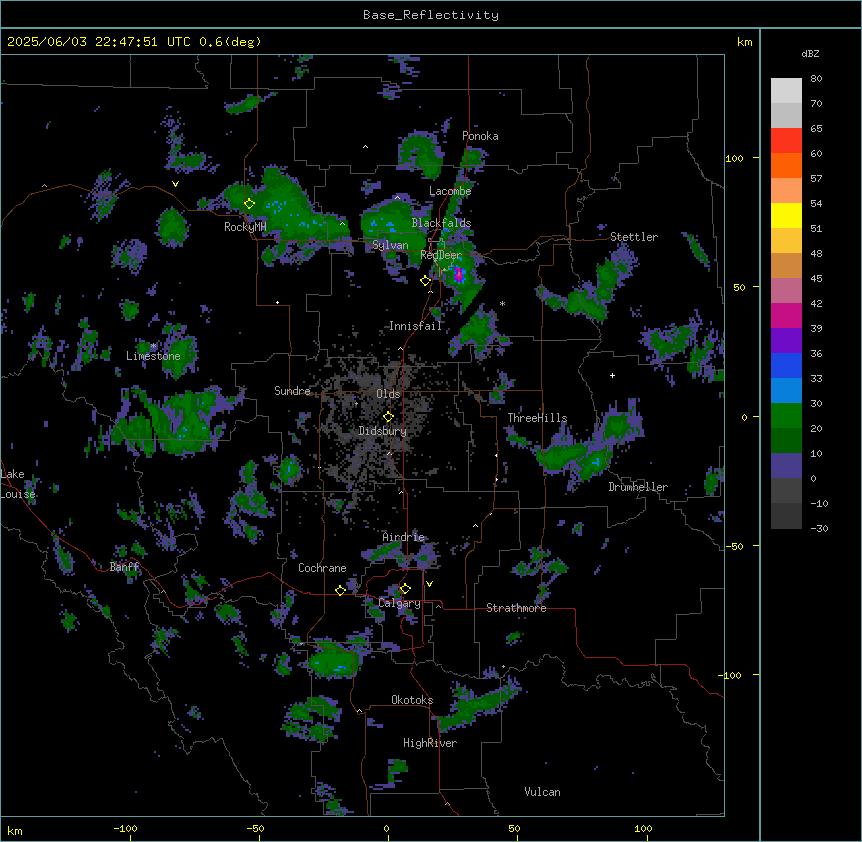Click the white asterisk marker east of Innisfail
The height and width of the screenshot is (842, 862).
coord(502,304)
